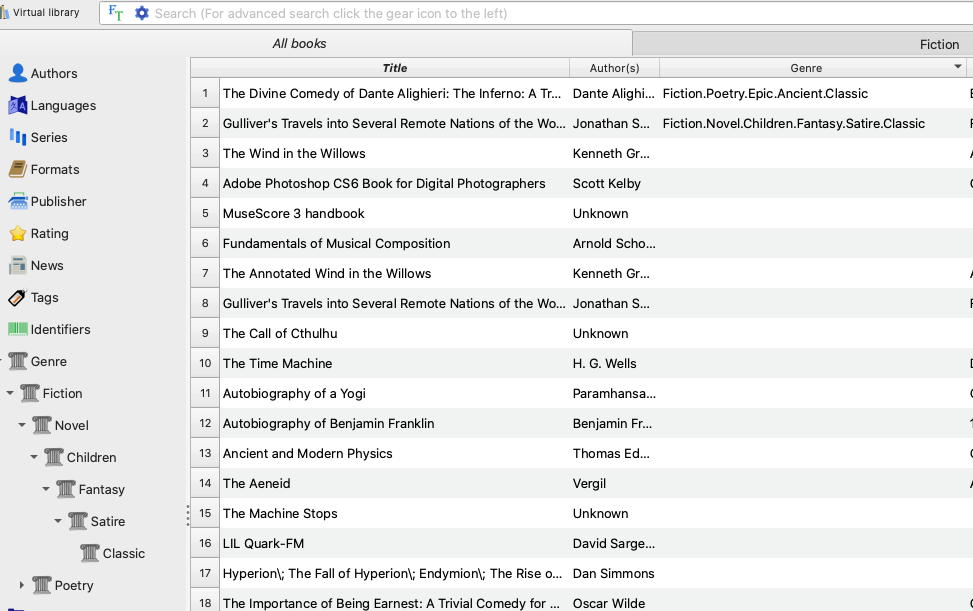Click the Rating star icon
The width and height of the screenshot is (973, 611).
pyautogui.click(x=17, y=233)
